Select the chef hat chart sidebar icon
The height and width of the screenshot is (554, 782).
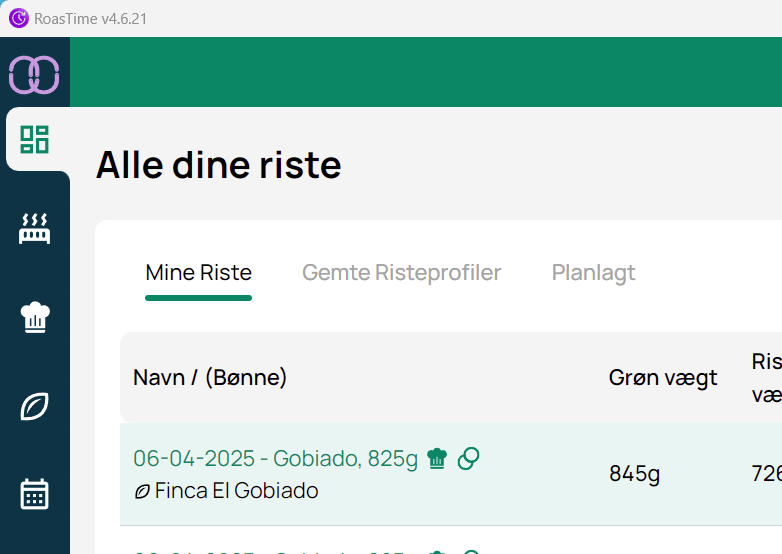35,317
